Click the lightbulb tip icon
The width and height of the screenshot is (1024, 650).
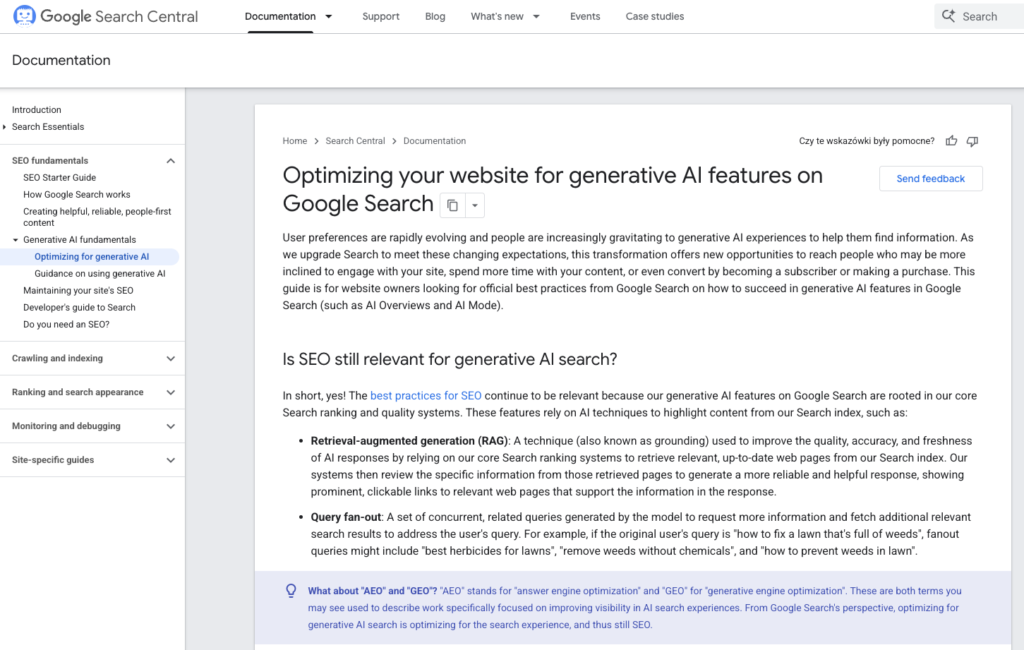coord(291,591)
